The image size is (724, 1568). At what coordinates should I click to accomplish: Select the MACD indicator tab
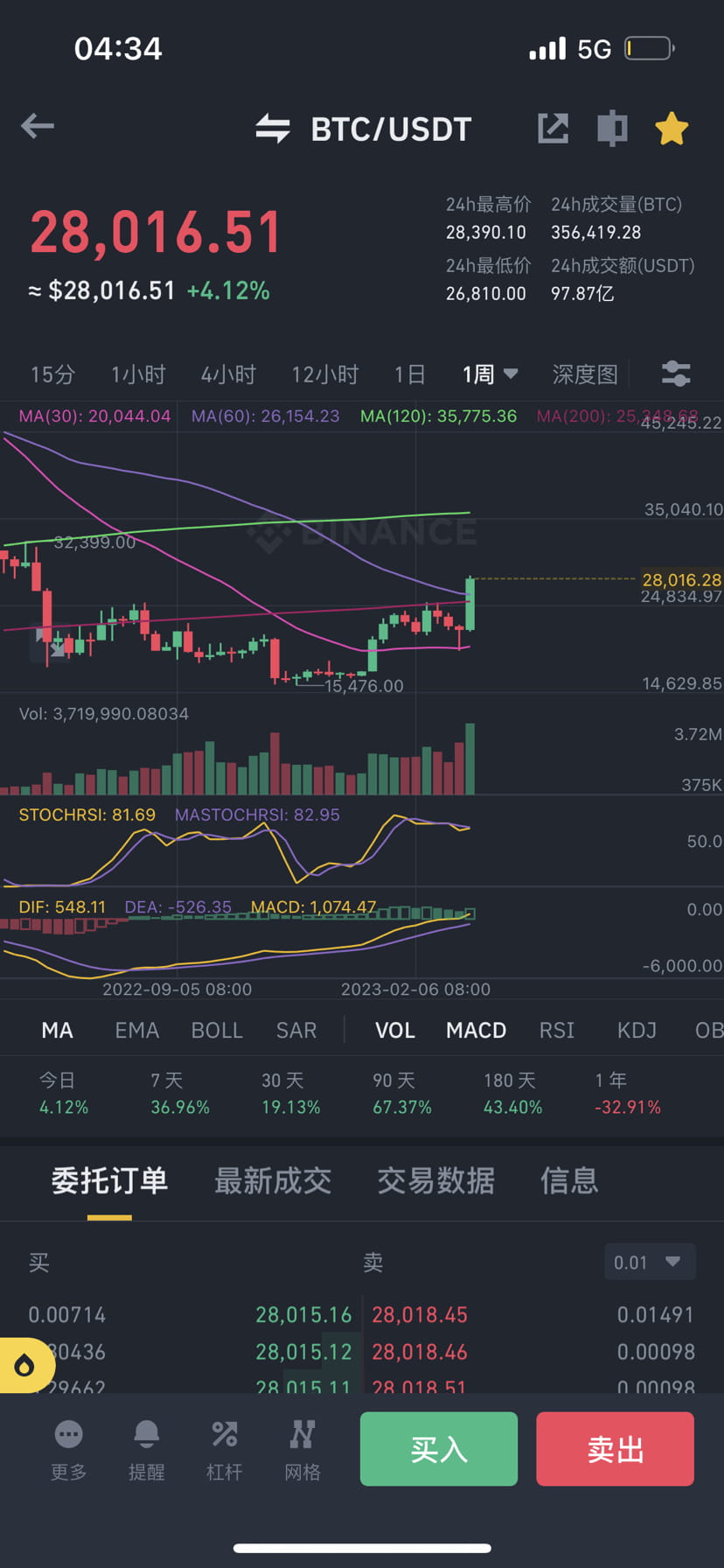476,1030
